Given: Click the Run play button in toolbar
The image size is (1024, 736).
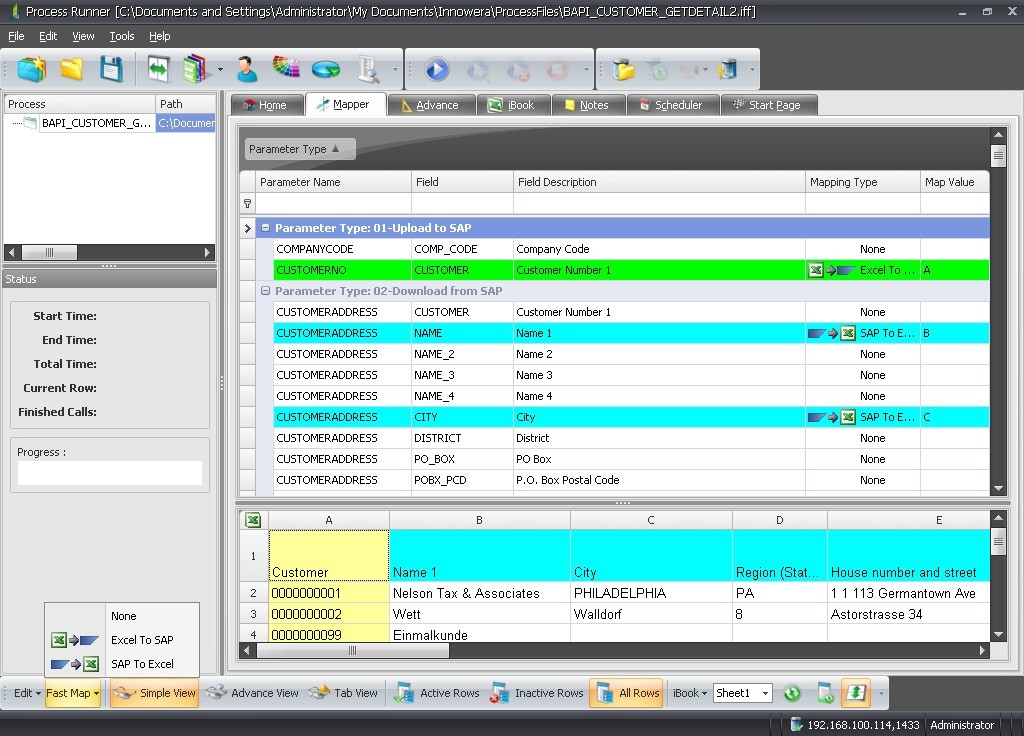Looking at the screenshot, I should [436, 70].
